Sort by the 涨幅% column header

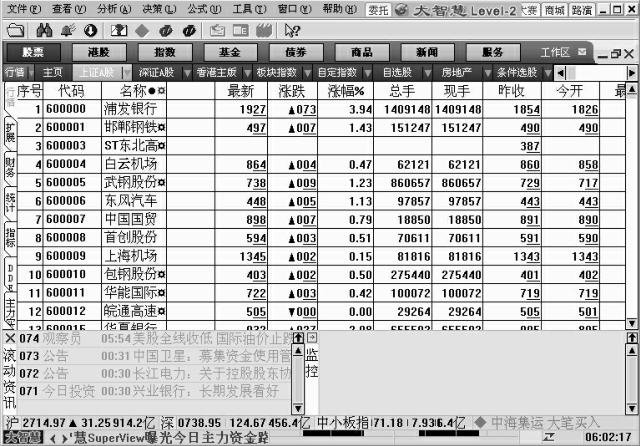(x=346, y=91)
